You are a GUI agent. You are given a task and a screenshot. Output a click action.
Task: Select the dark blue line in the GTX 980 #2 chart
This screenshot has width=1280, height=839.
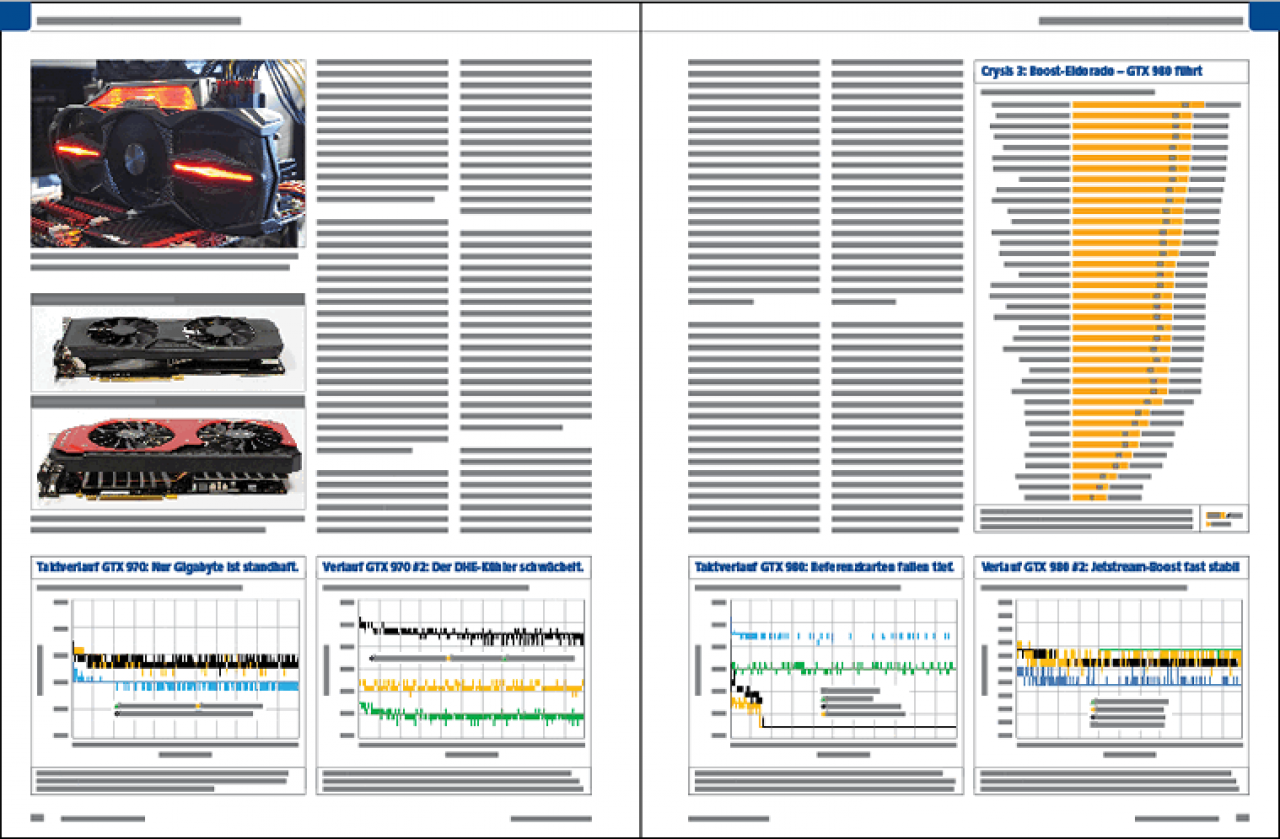click(x=1128, y=679)
